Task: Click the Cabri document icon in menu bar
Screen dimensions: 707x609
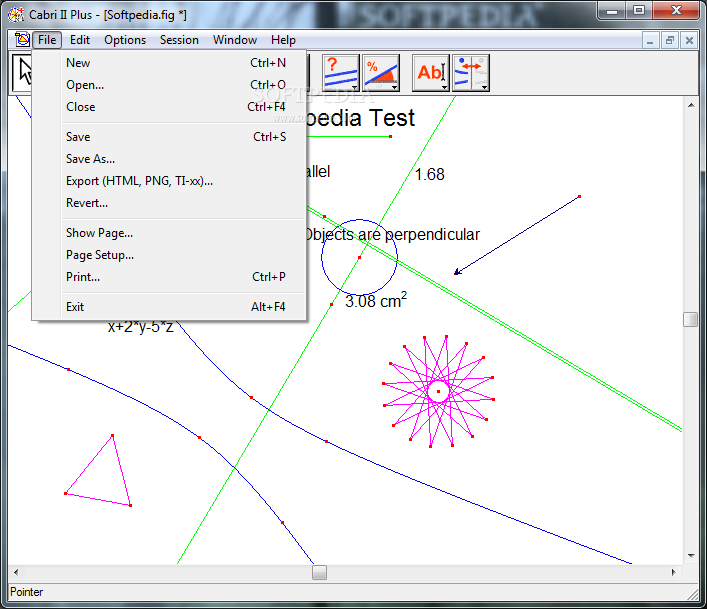Action: coord(22,40)
